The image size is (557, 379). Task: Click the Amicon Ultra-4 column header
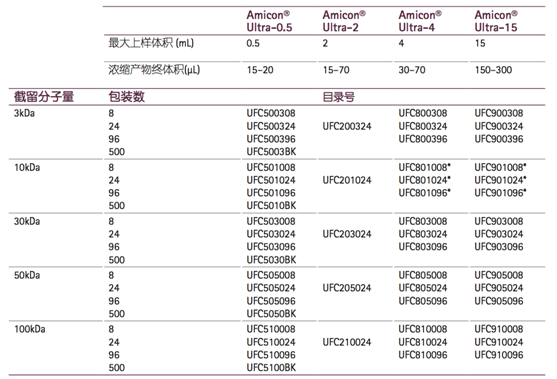(x=420, y=21)
